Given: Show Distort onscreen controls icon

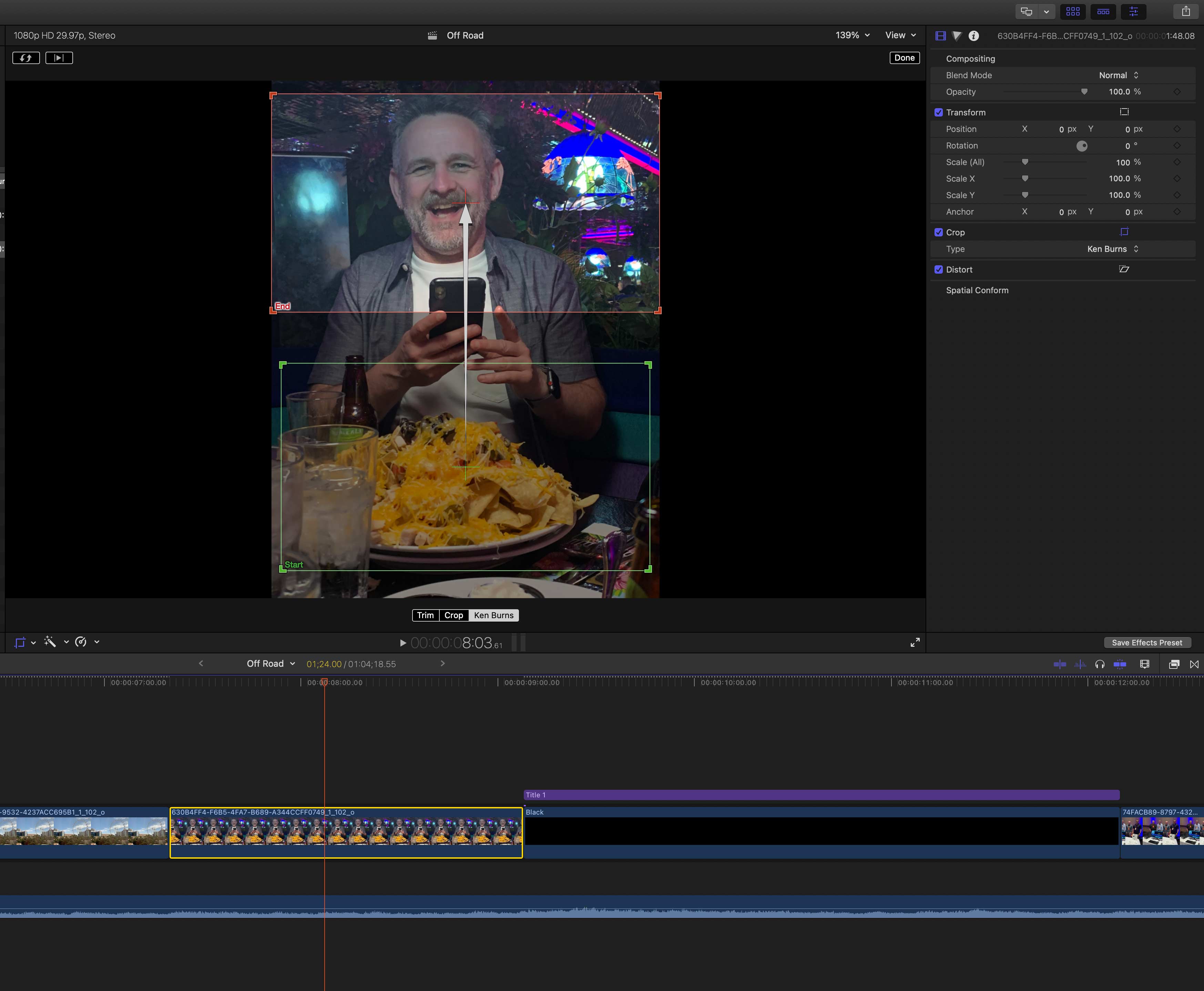Looking at the screenshot, I should click(x=1124, y=269).
